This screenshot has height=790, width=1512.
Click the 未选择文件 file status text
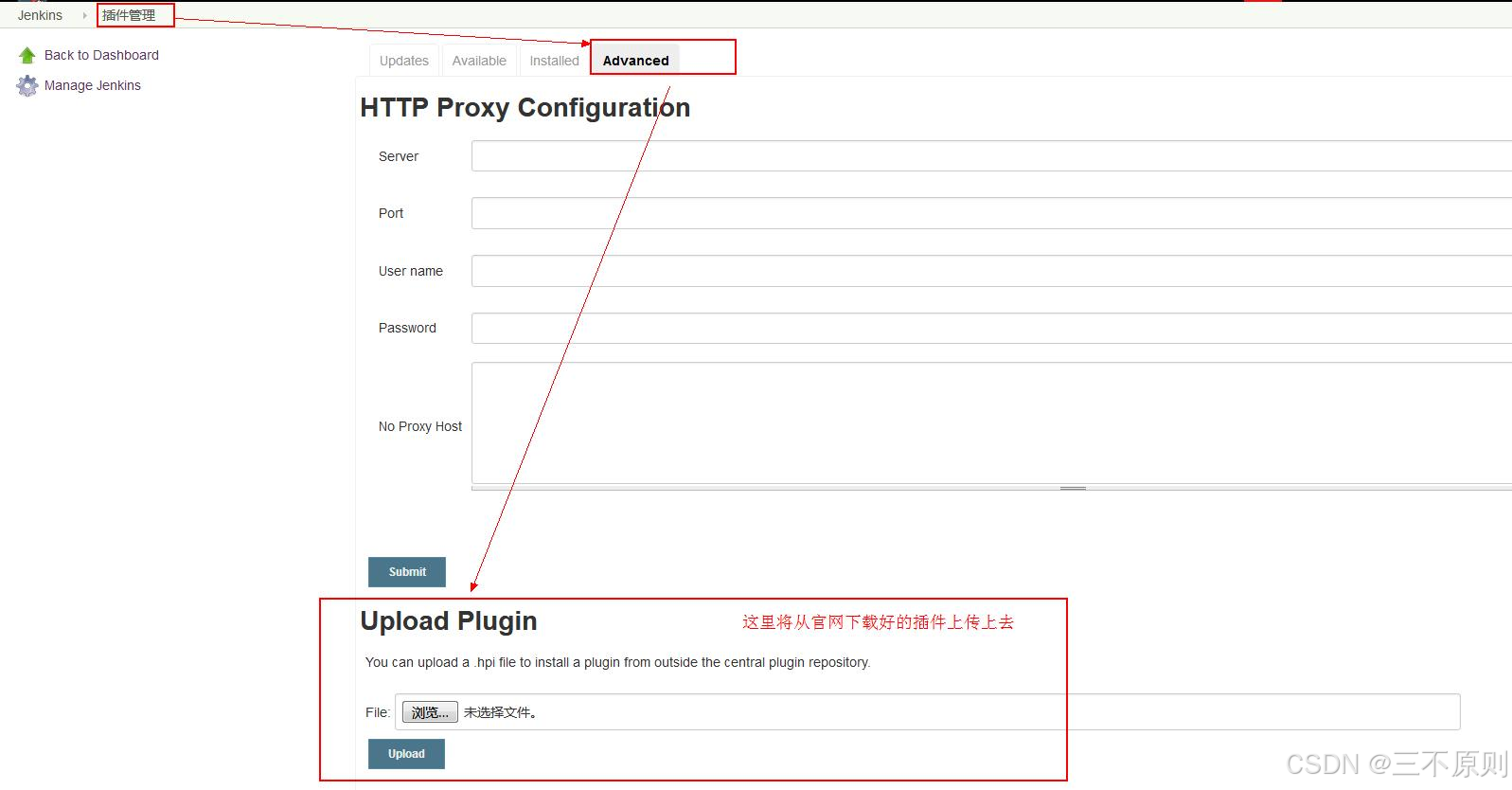(x=501, y=712)
